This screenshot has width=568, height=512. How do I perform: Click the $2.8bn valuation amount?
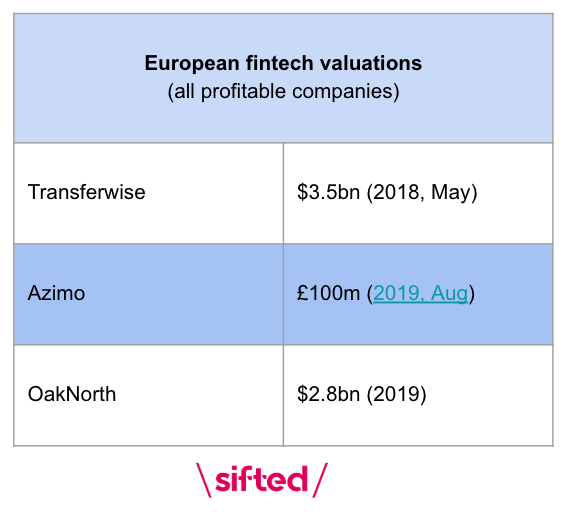328,394
